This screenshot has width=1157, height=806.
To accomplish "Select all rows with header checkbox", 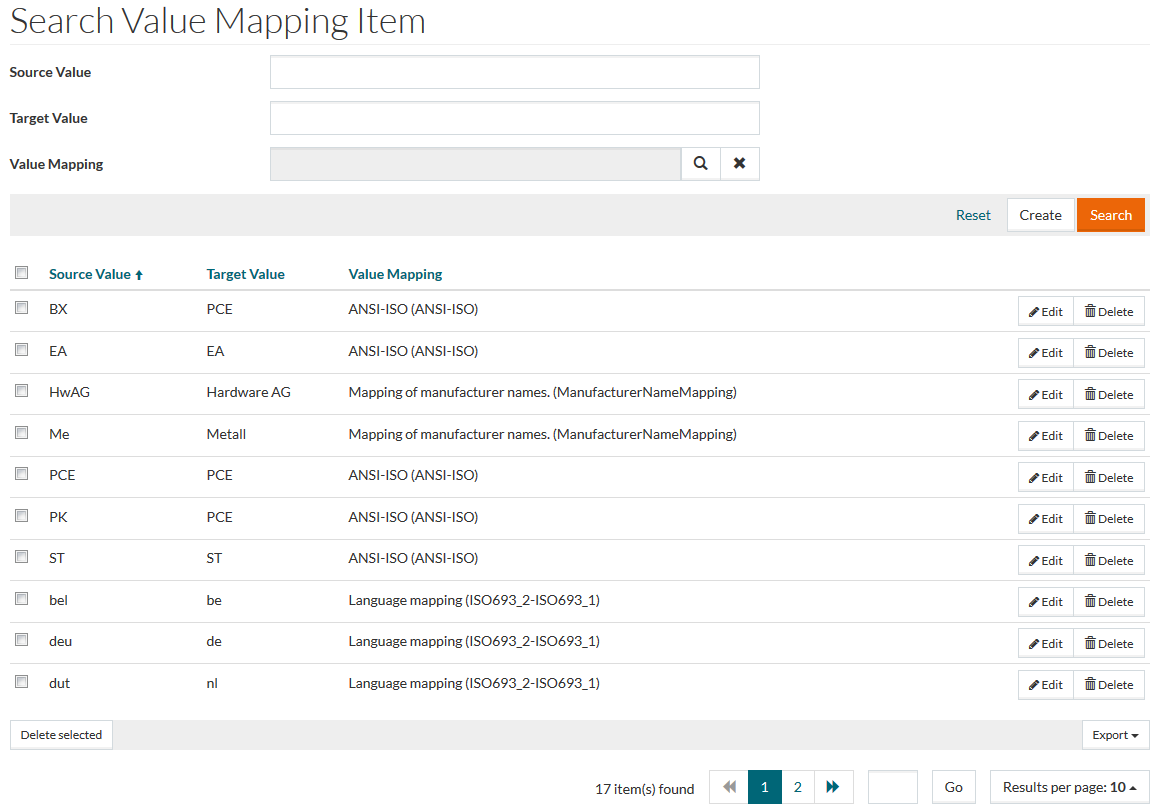I will (21, 273).
